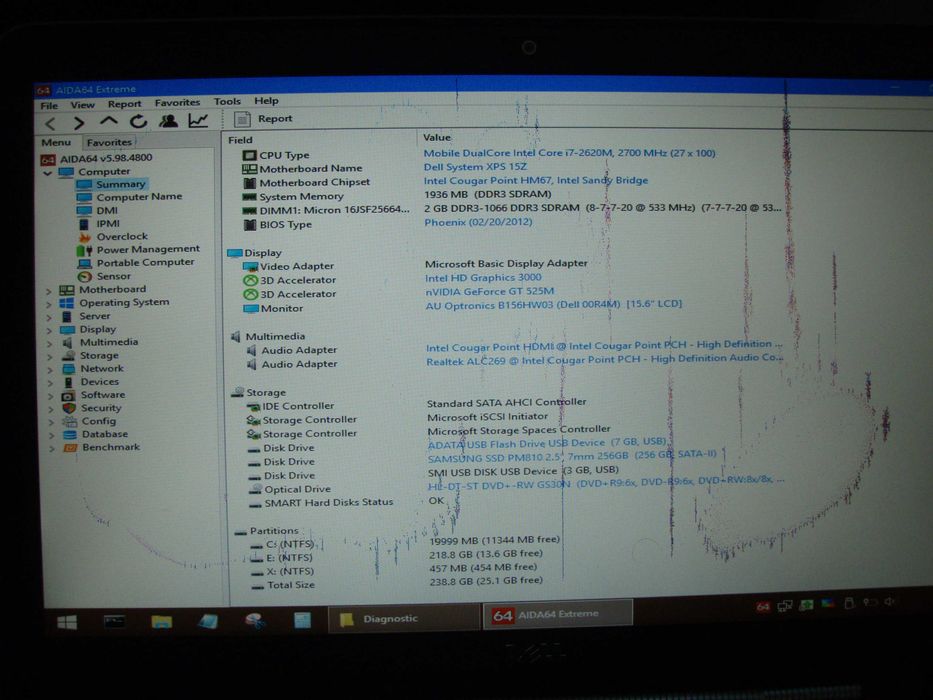
Task: Expand the Benchmark tree node
Action: [51, 449]
